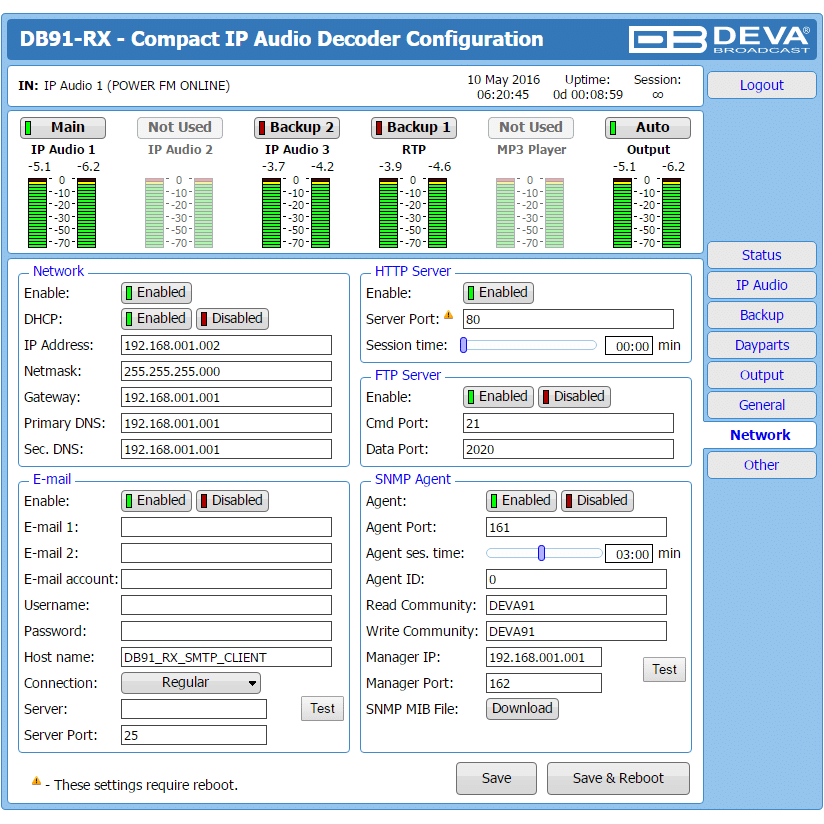824x824 pixels.
Task: Open the Other page
Action: point(761,465)
